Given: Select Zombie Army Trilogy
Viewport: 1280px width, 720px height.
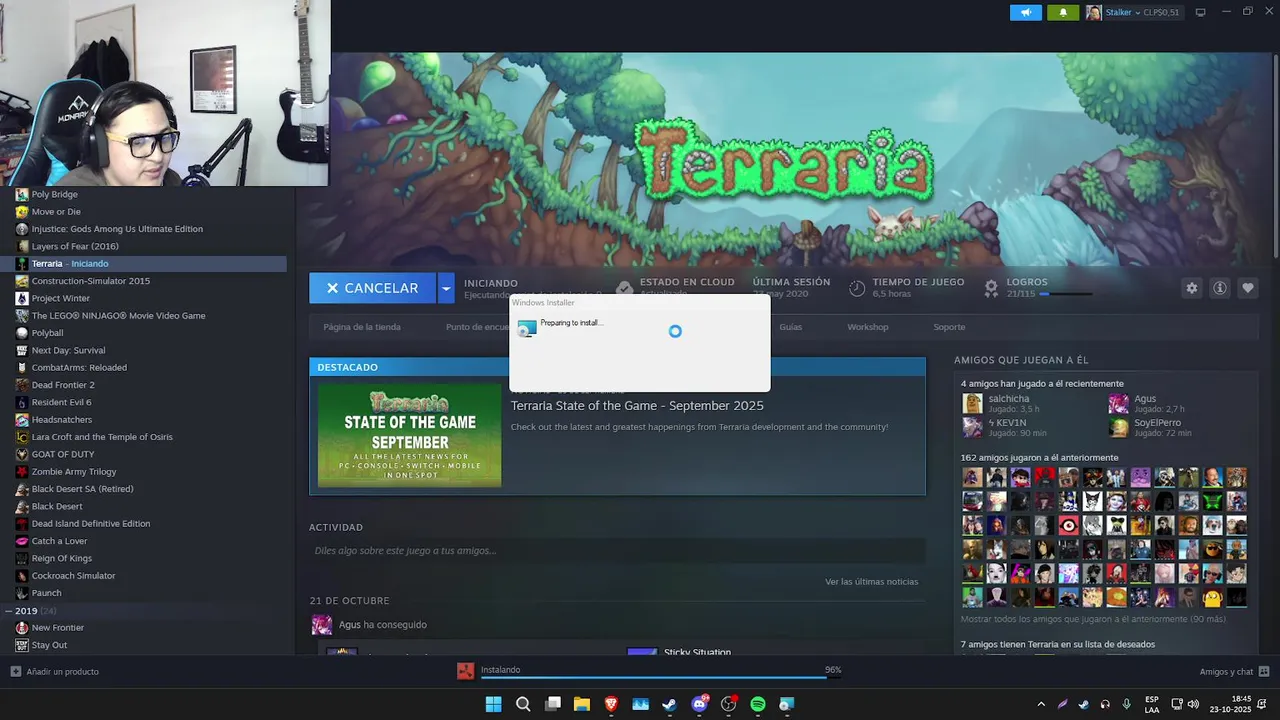Looking at the screenshot, I should click(74, 472).
